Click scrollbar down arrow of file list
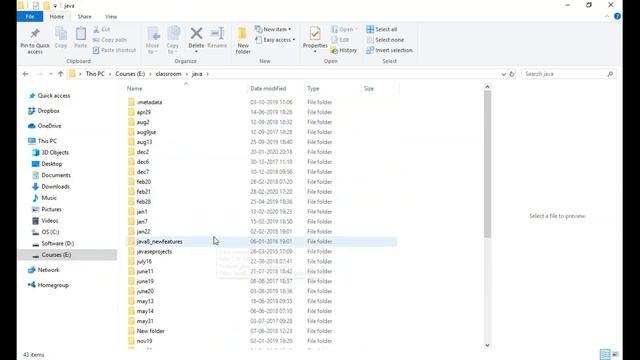Image resolution: width=640 pixels, height=360 pixels. pyautogui.click(x=487, y=345)
